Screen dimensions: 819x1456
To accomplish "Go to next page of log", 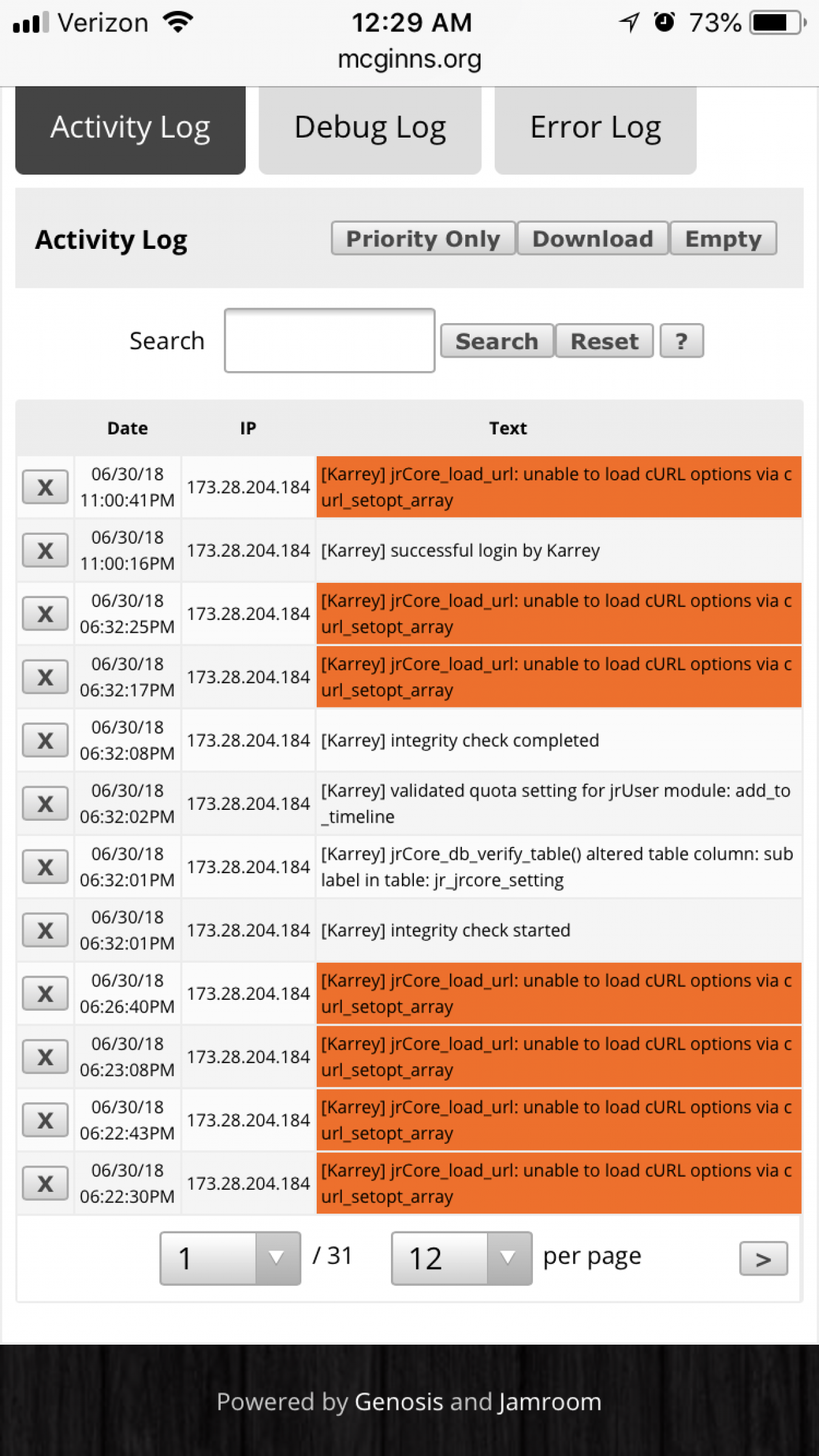I will click(763, 1259).
